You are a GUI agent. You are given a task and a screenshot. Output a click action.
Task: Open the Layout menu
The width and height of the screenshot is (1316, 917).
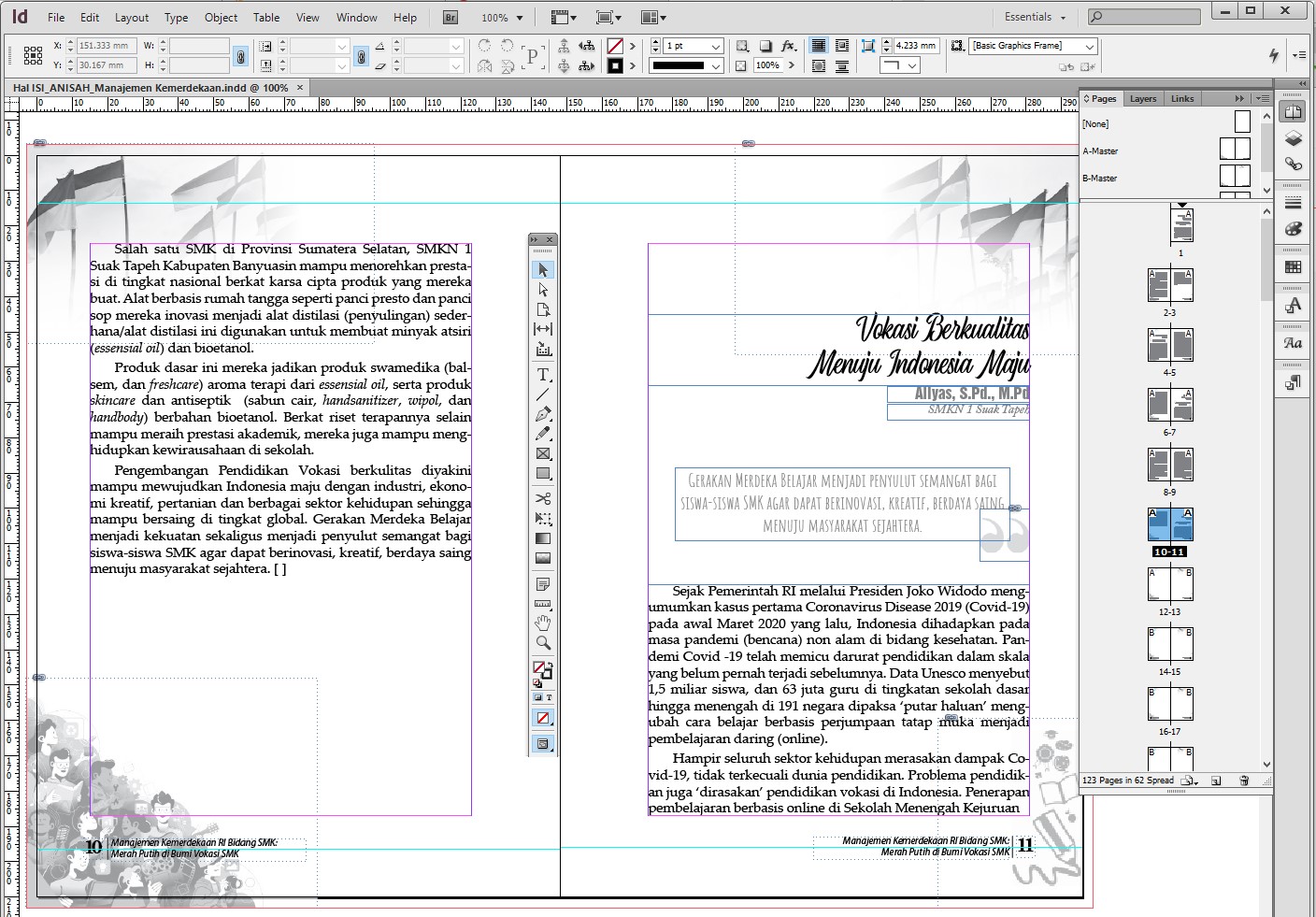pos(132,18)
